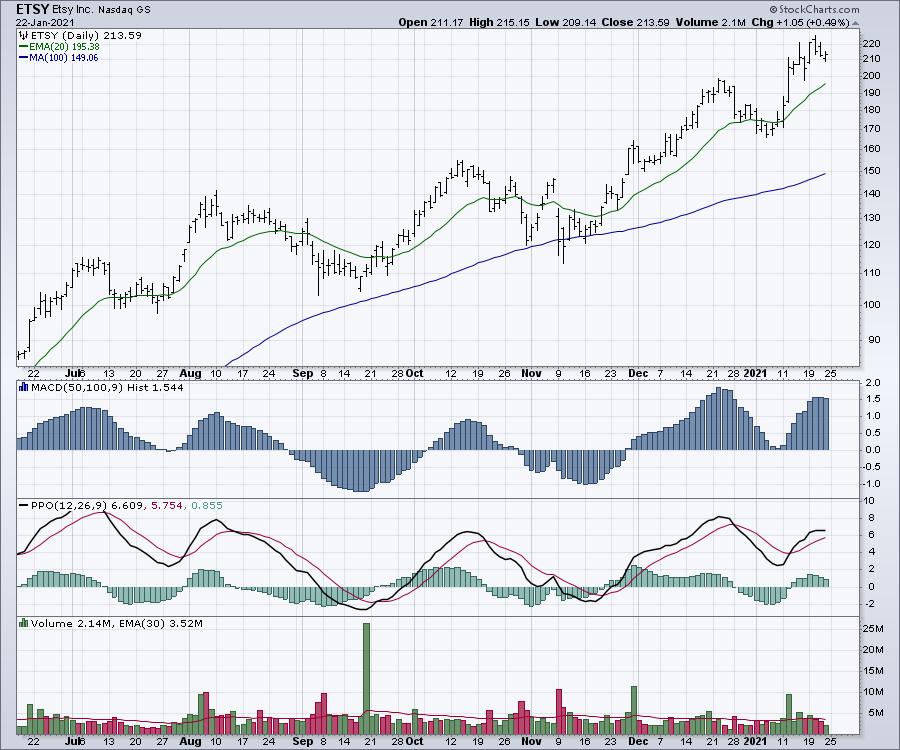Click the Close 213.59 header value
The image size is (900, 750).
(x=635, y=22)
